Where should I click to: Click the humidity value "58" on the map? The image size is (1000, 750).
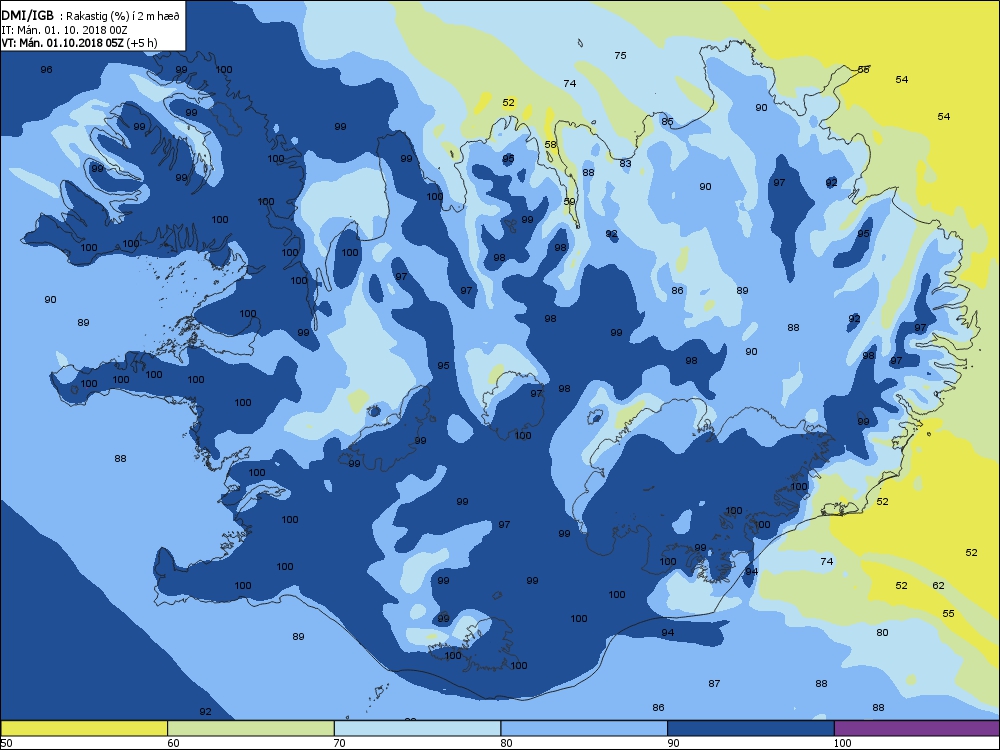[x=550, y=145]
